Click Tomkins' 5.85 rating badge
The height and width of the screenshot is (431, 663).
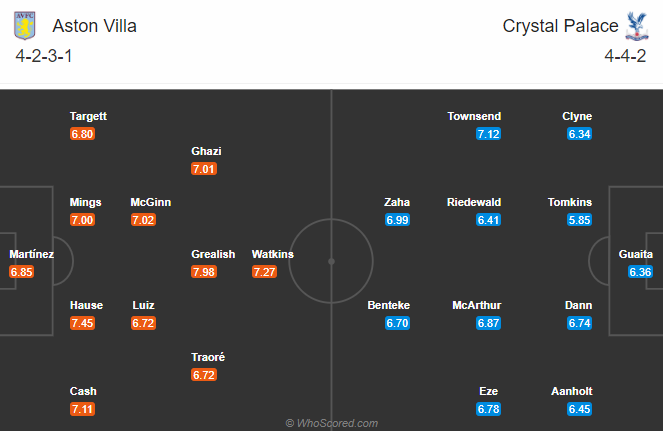[578, 220]
